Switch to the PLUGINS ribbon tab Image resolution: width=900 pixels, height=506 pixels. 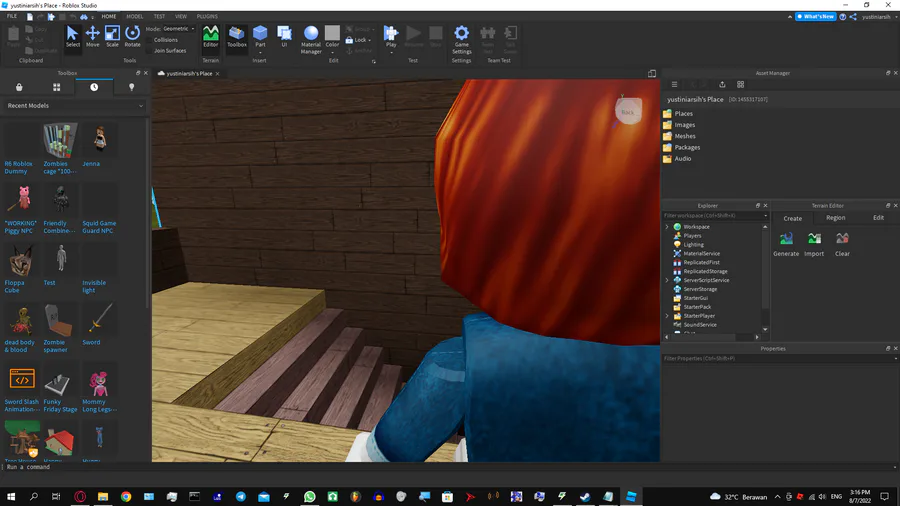click(x=207, y=17)
